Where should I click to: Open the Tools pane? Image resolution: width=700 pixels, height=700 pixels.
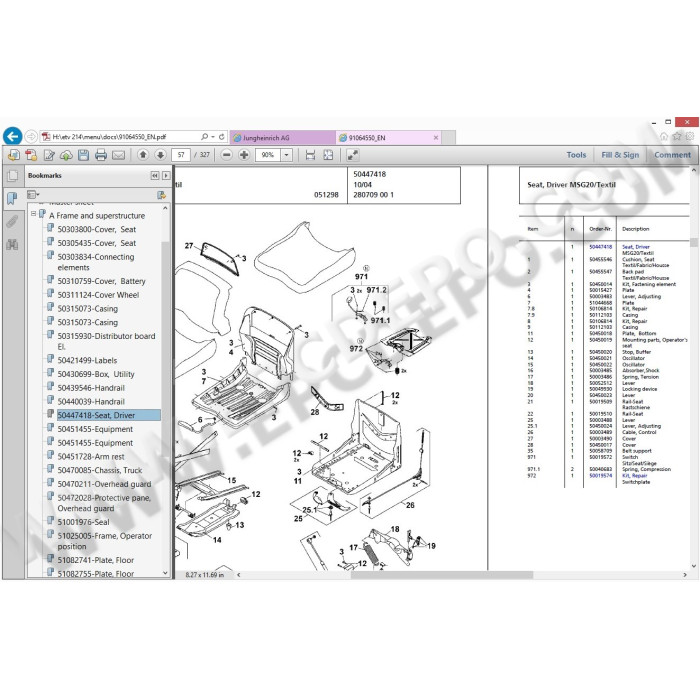tap(576, 155)
